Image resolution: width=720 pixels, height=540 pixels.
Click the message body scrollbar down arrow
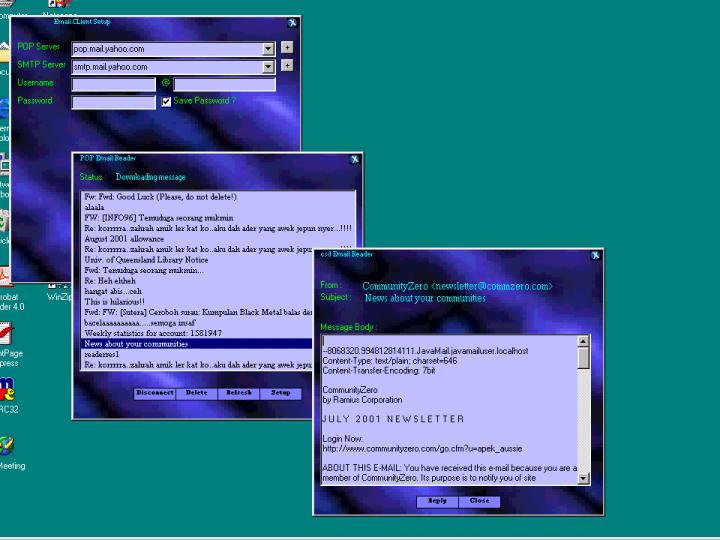584,479
